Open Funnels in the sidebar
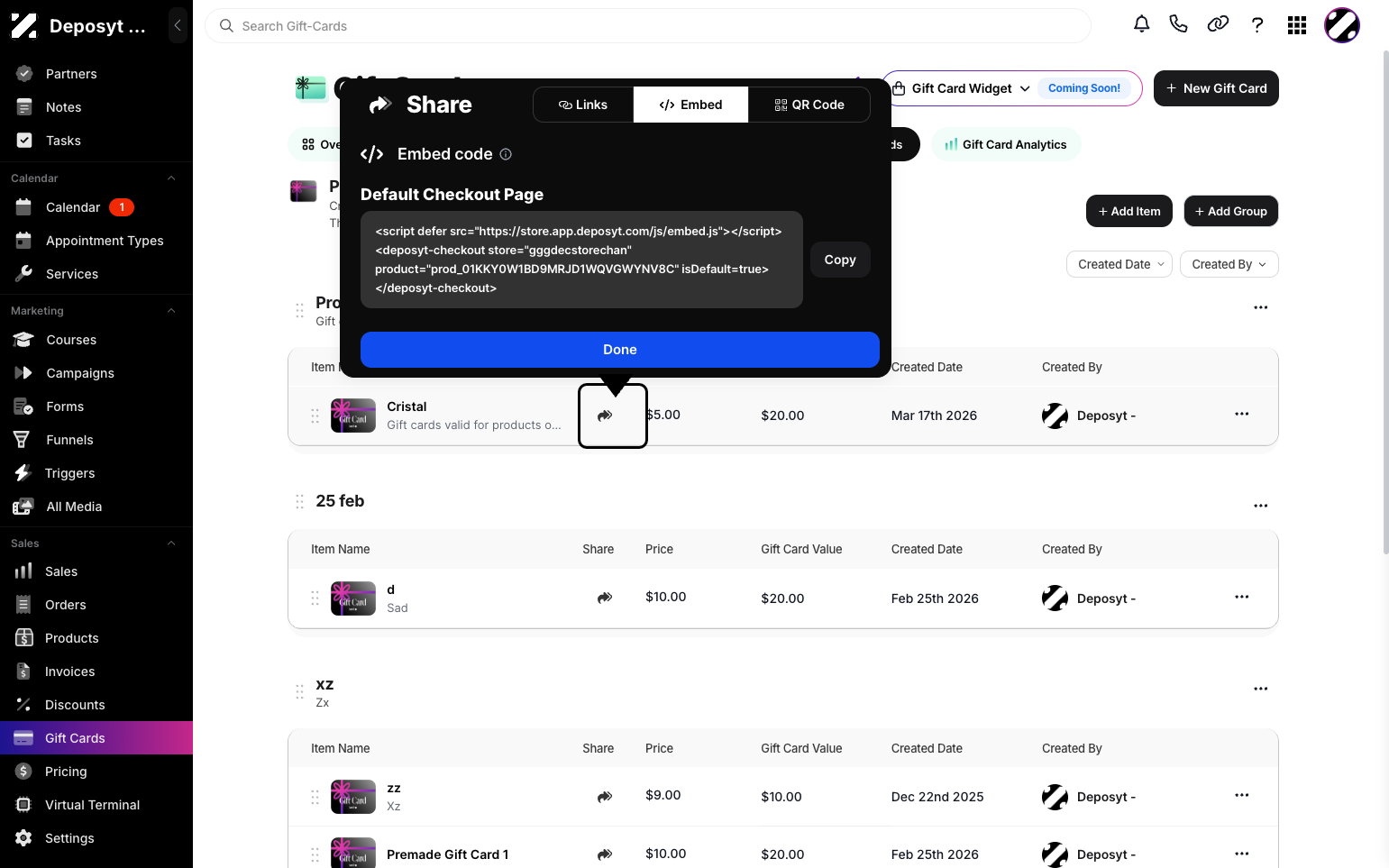 click(96, 440)
